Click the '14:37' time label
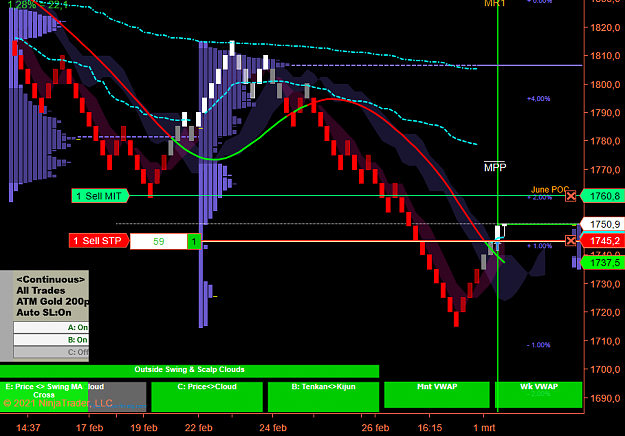The height and width of the screenshot is (436, 625). click(28, 428)
